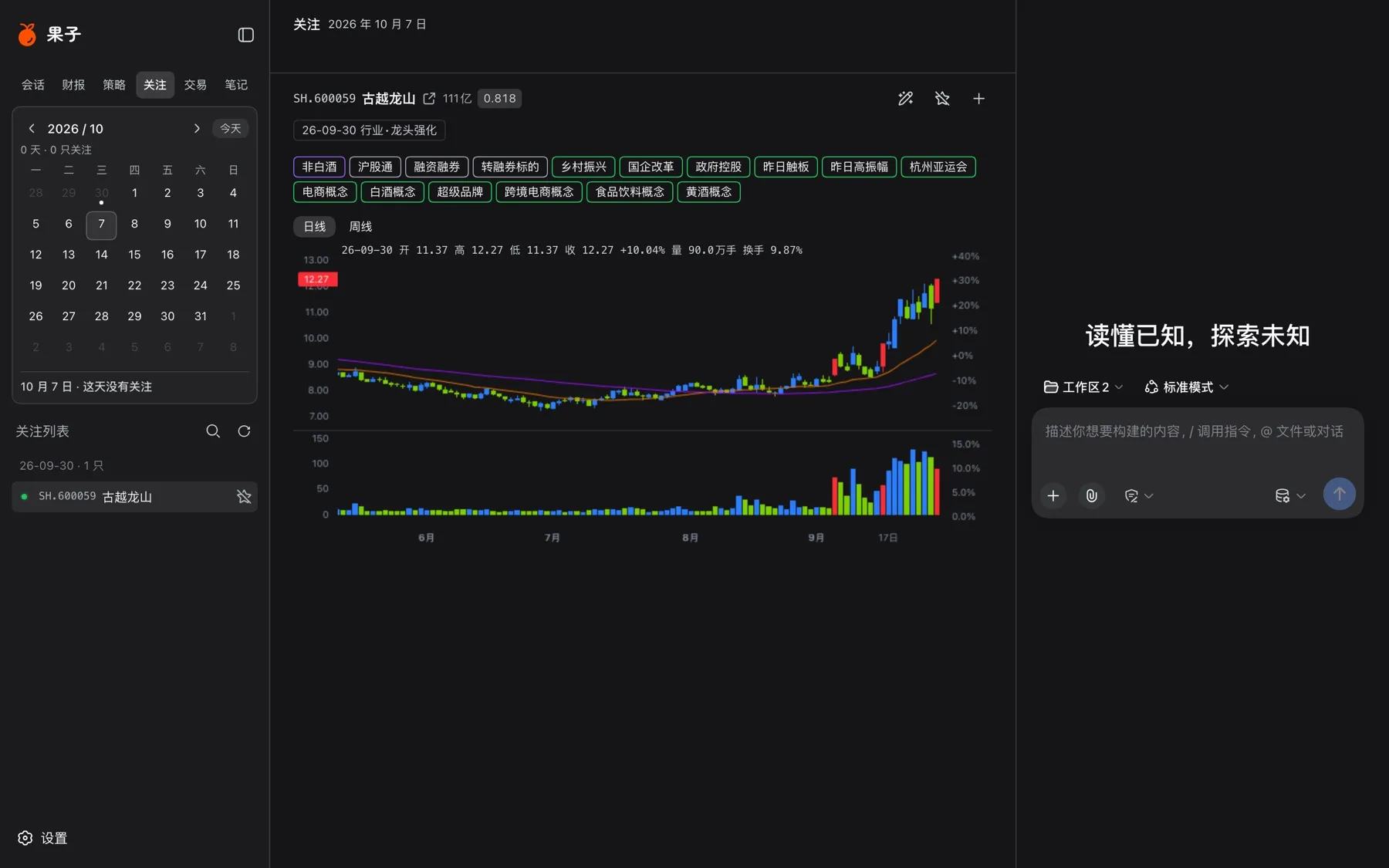The image size is (1389, 868).
Task: Select the 跨境电商概念 tag
Action: pyautogui.click(x=539, y=192)
